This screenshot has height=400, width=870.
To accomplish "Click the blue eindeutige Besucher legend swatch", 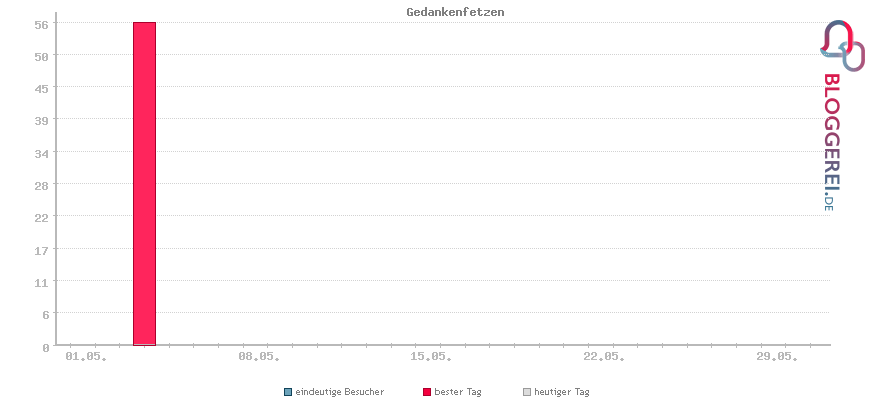I will click(x=287, y=392).
